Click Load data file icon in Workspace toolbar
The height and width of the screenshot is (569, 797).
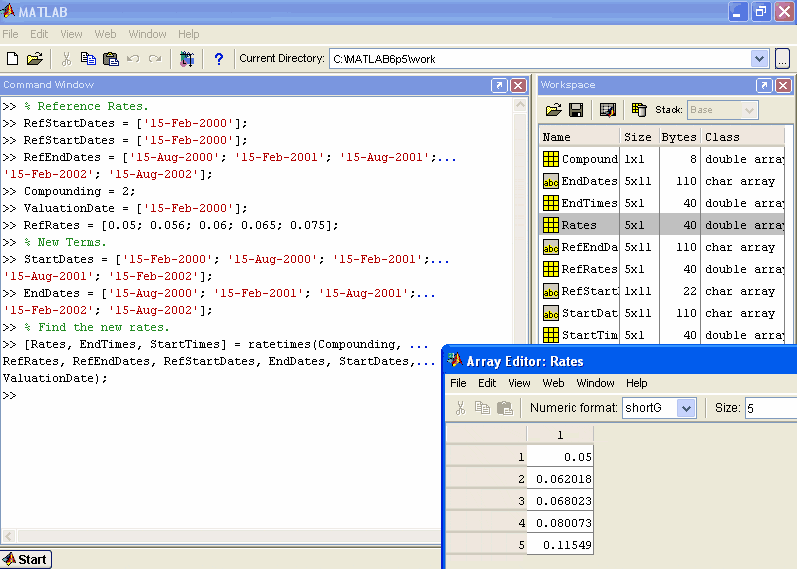[554, 110]
